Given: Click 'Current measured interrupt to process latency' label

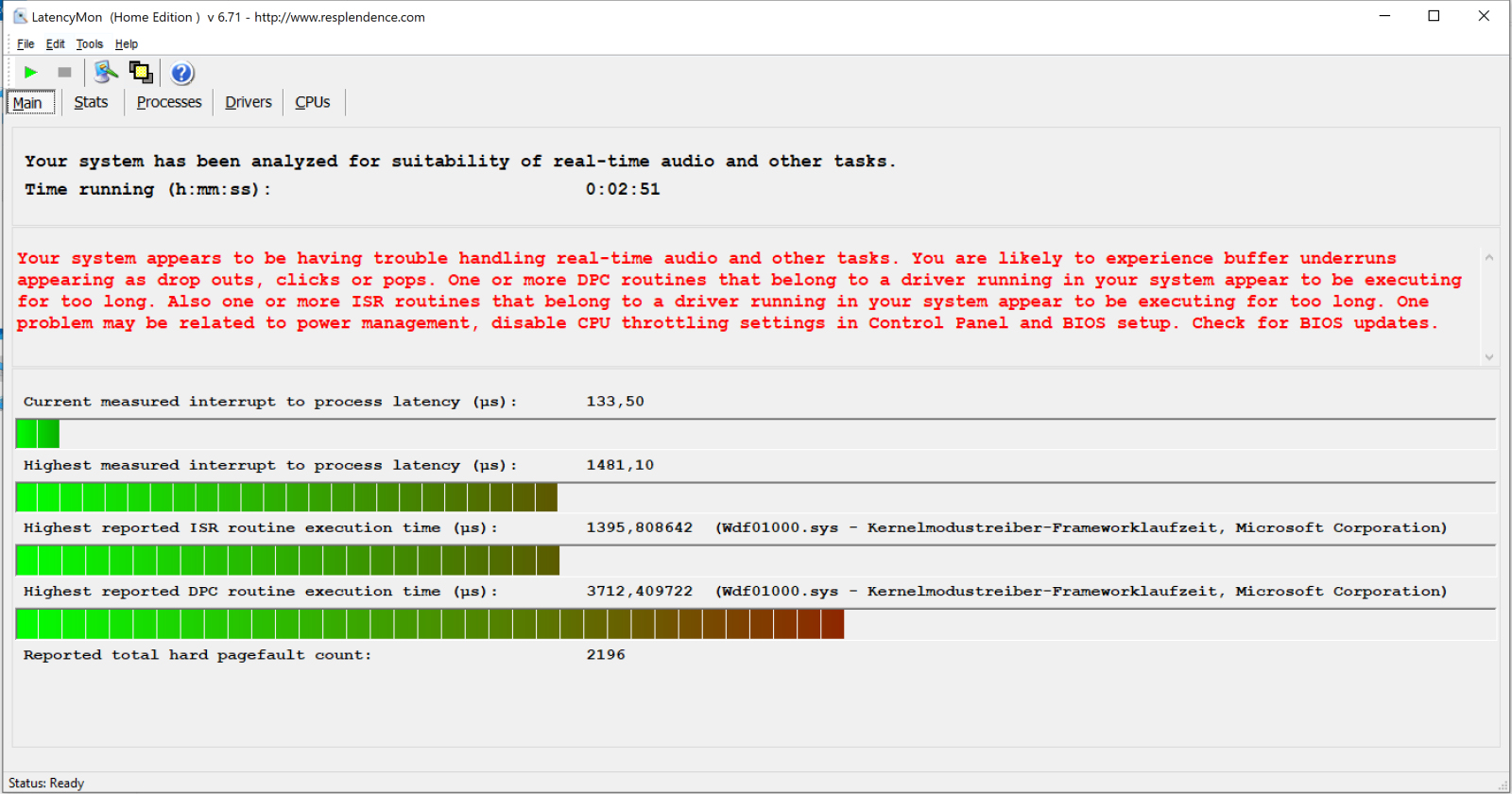Looking at the screenshot, I should tap(270, 402).
